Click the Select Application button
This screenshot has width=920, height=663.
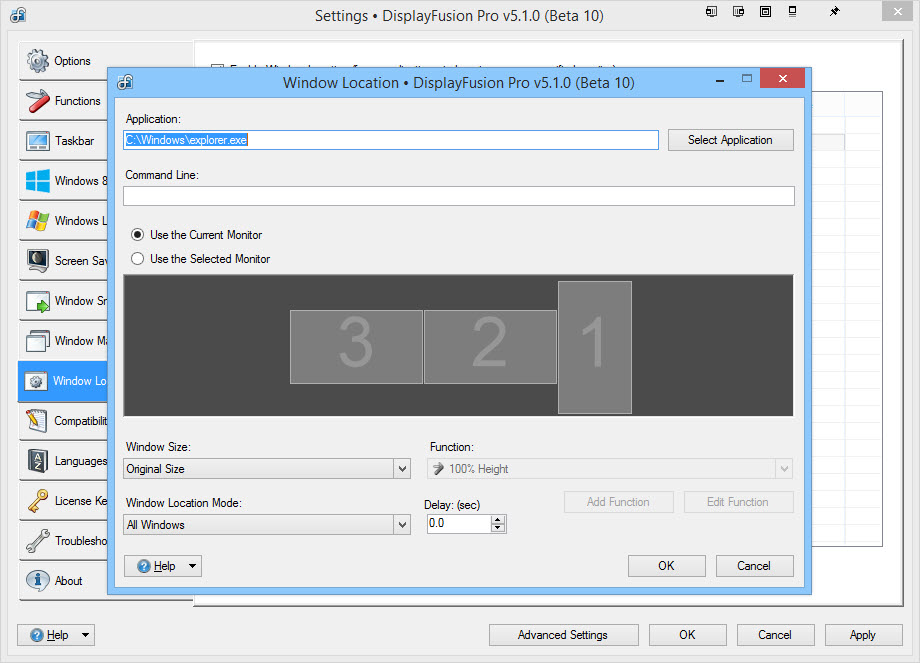pos(730,140)
